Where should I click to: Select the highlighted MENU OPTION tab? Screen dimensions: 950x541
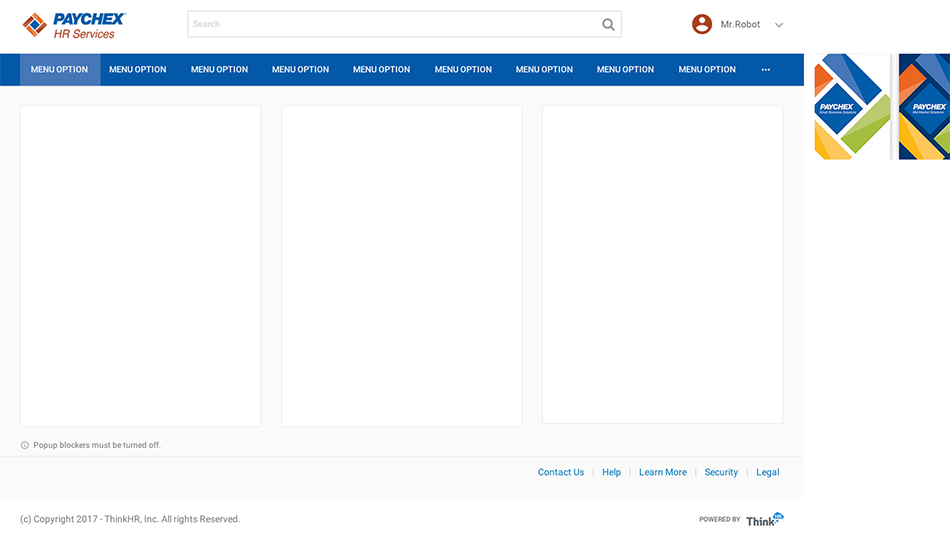59,70
